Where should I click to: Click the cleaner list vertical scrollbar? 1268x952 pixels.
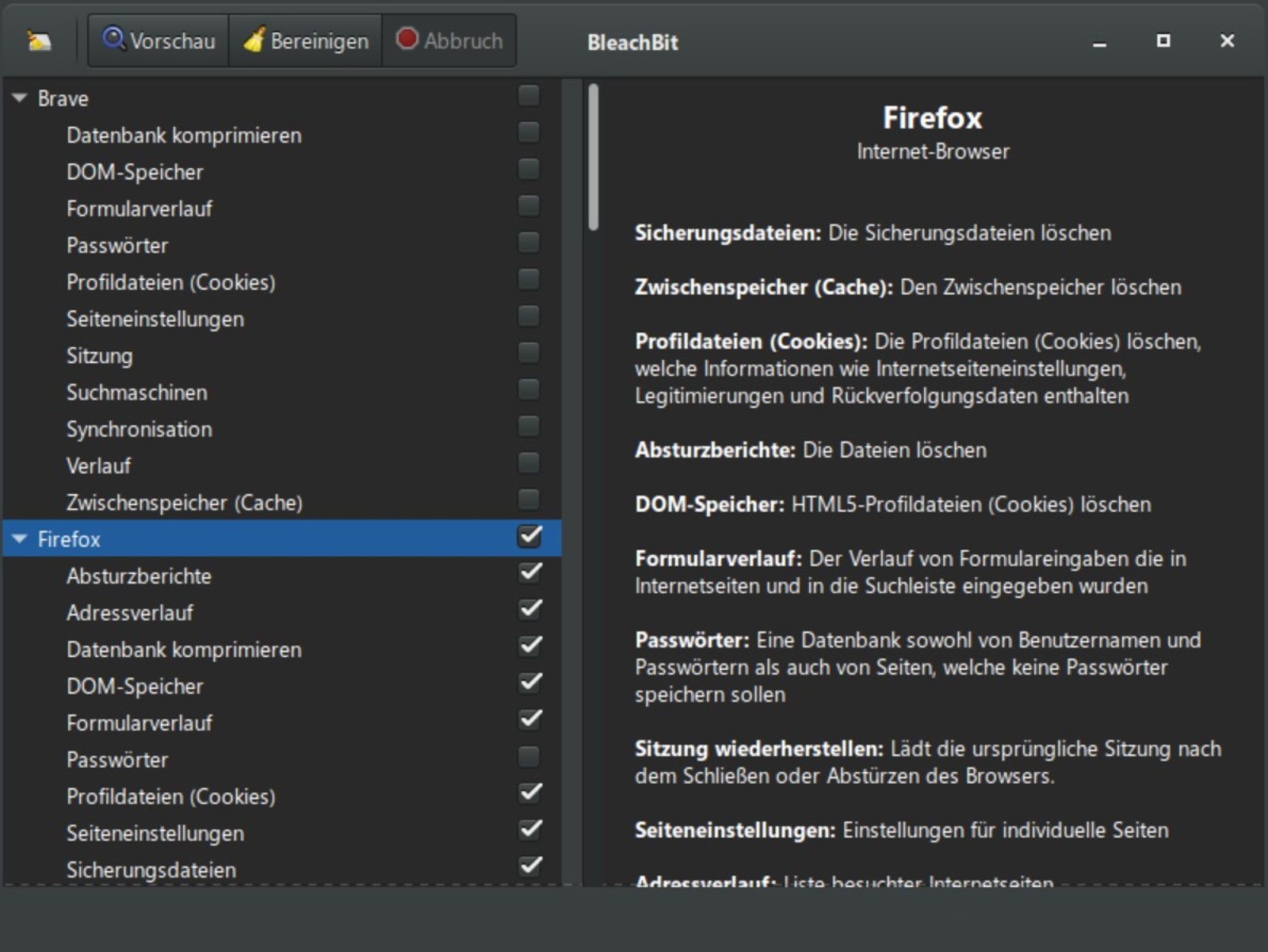pos(594,159)
